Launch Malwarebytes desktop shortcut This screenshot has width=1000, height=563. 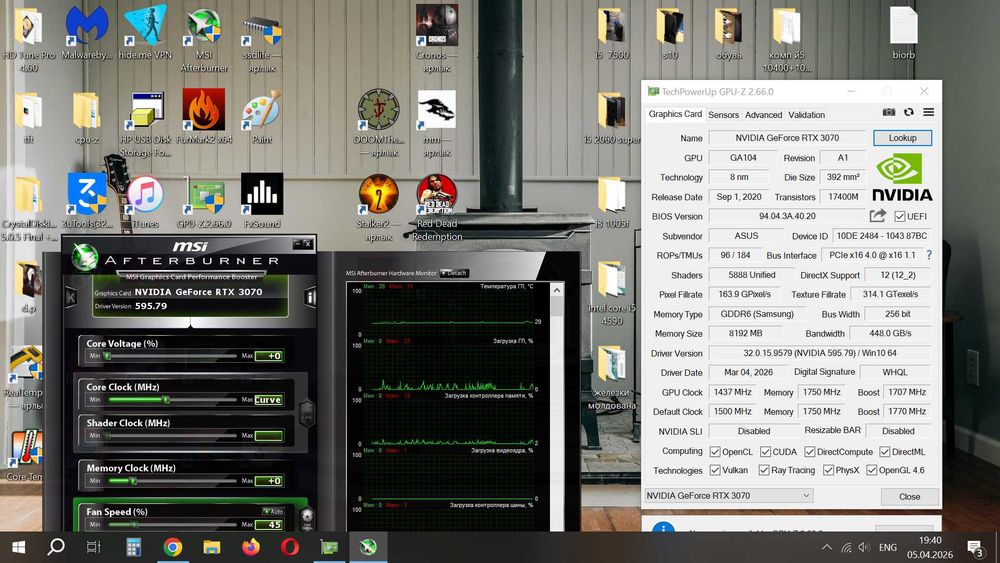[x=86, y=33]
